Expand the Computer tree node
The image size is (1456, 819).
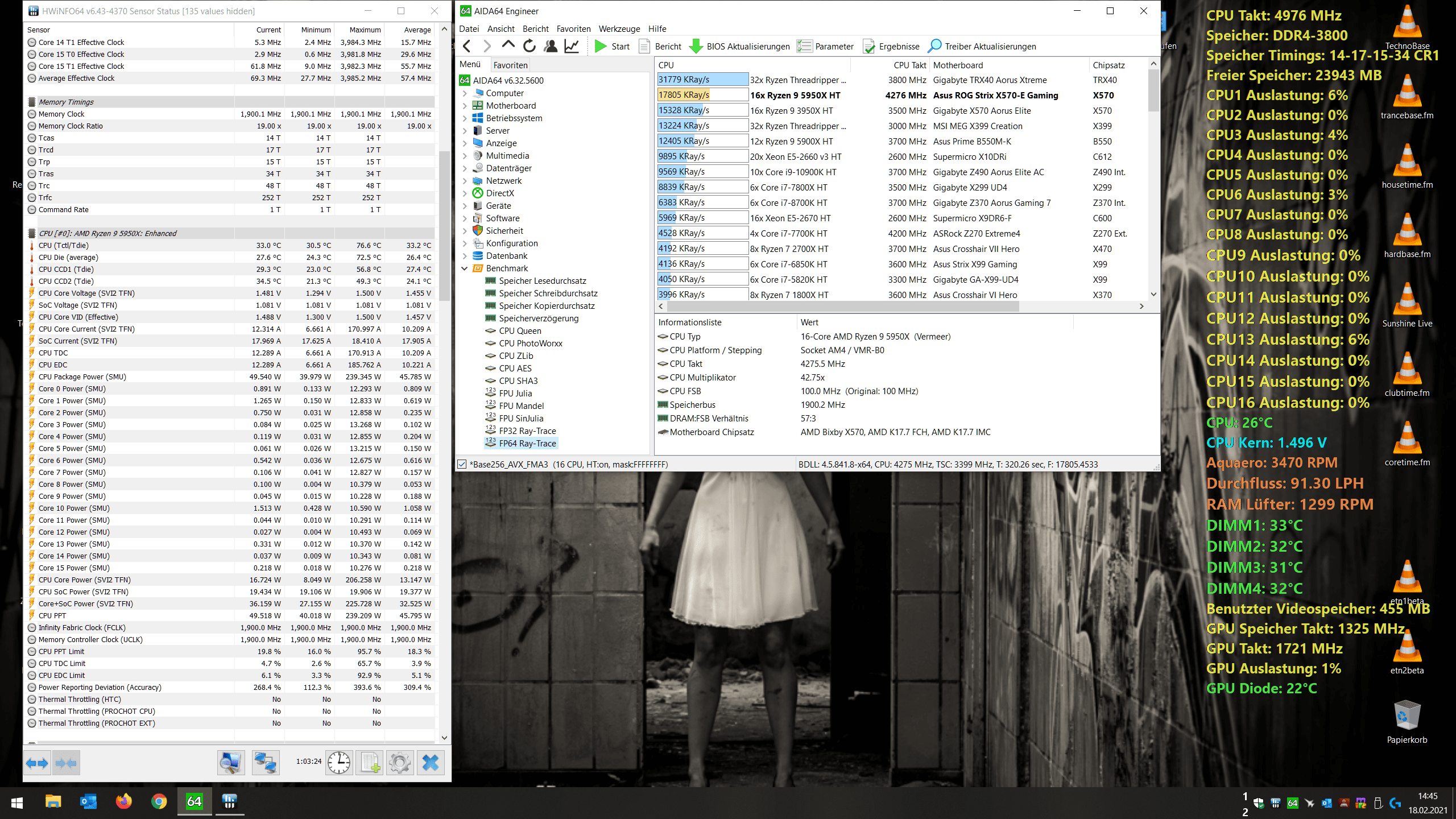[x=465, y=93]
